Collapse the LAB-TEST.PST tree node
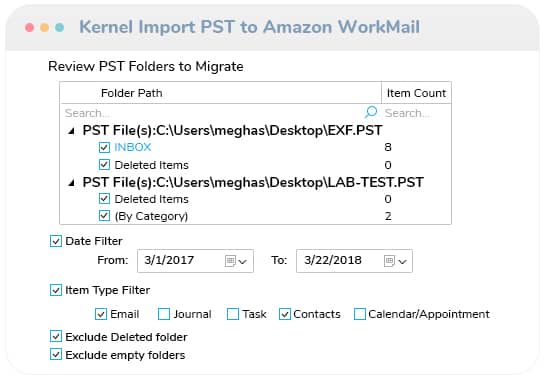The image size is (545, 380). 72,183
